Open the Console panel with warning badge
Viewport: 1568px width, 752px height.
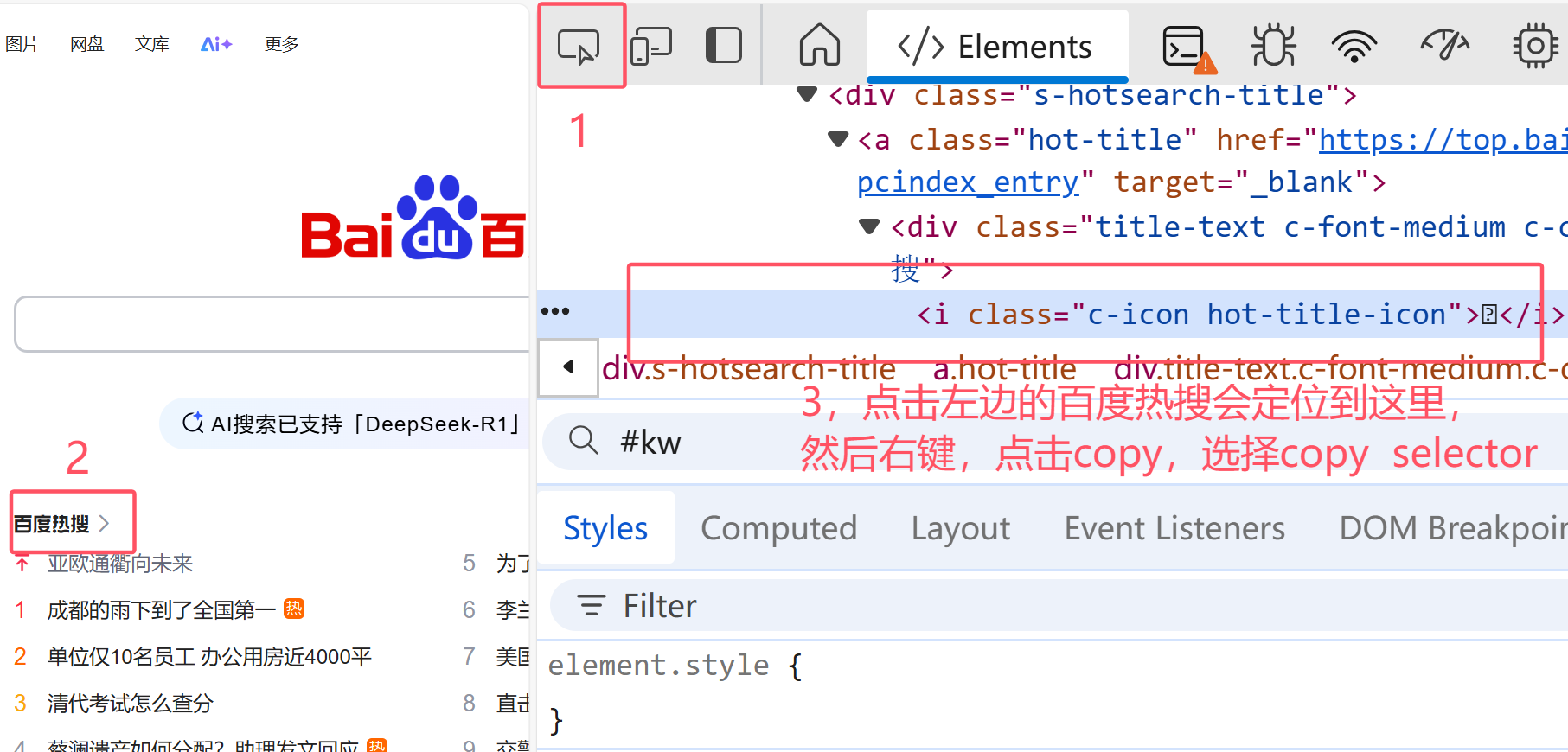1188,48
